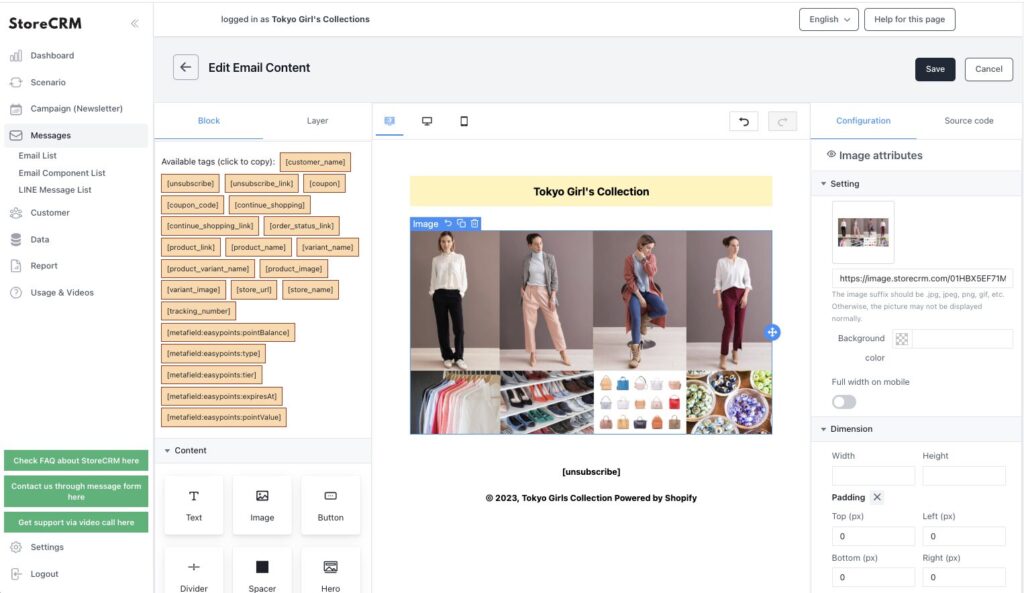Switch to the Layer tab
The image size is (1024, 593).
pos(317,121)
